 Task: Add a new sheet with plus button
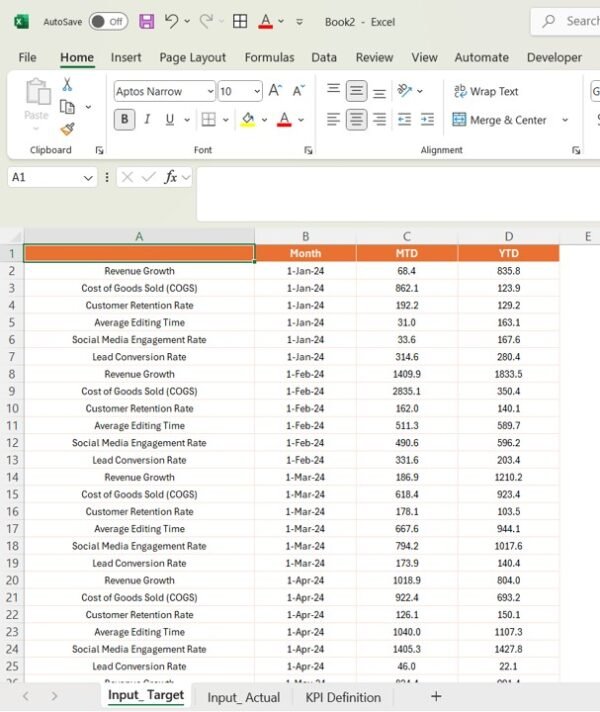[x=435, y=696]
